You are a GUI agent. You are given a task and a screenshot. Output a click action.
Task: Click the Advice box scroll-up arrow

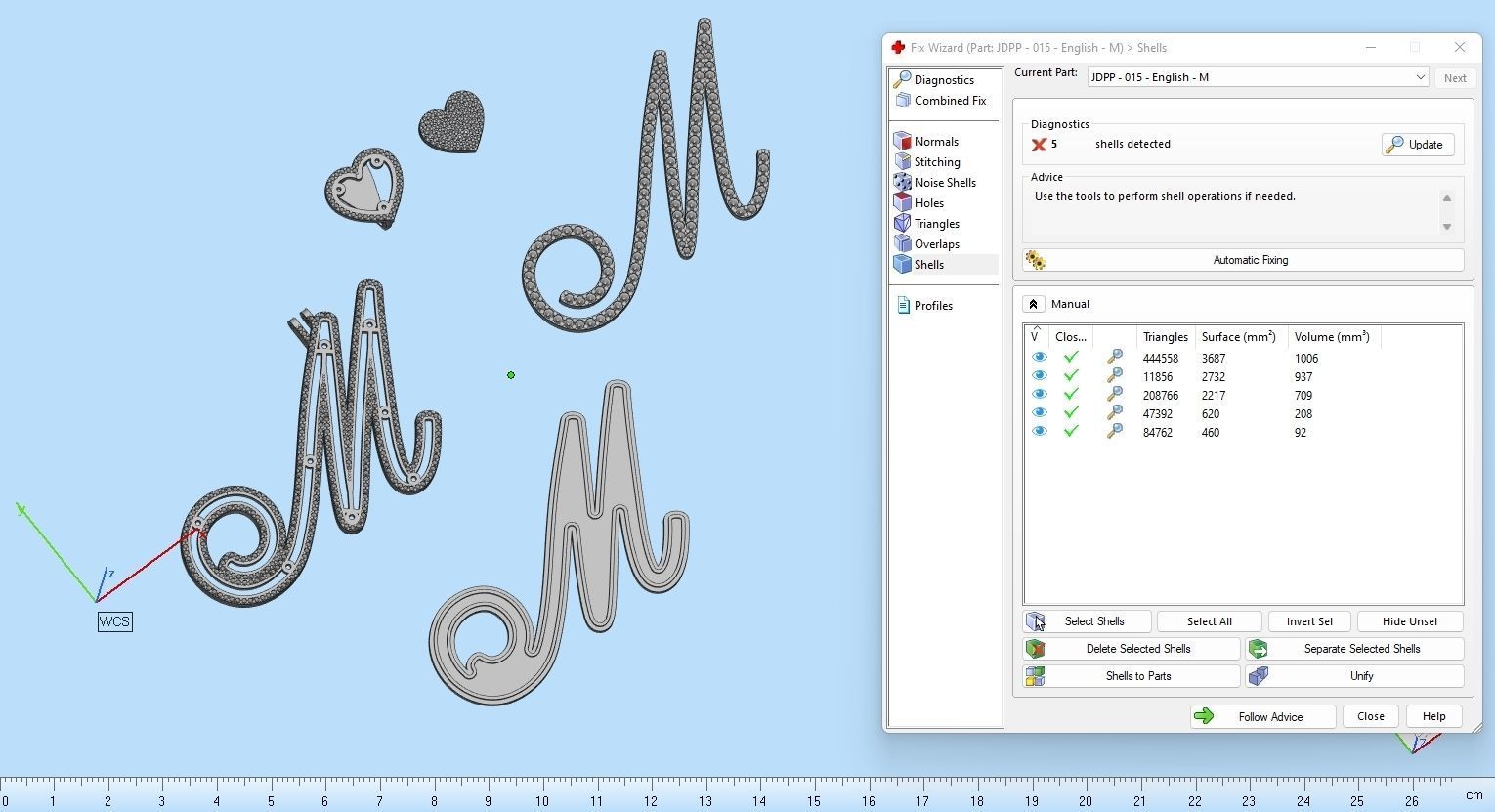tap(1447, 198)
